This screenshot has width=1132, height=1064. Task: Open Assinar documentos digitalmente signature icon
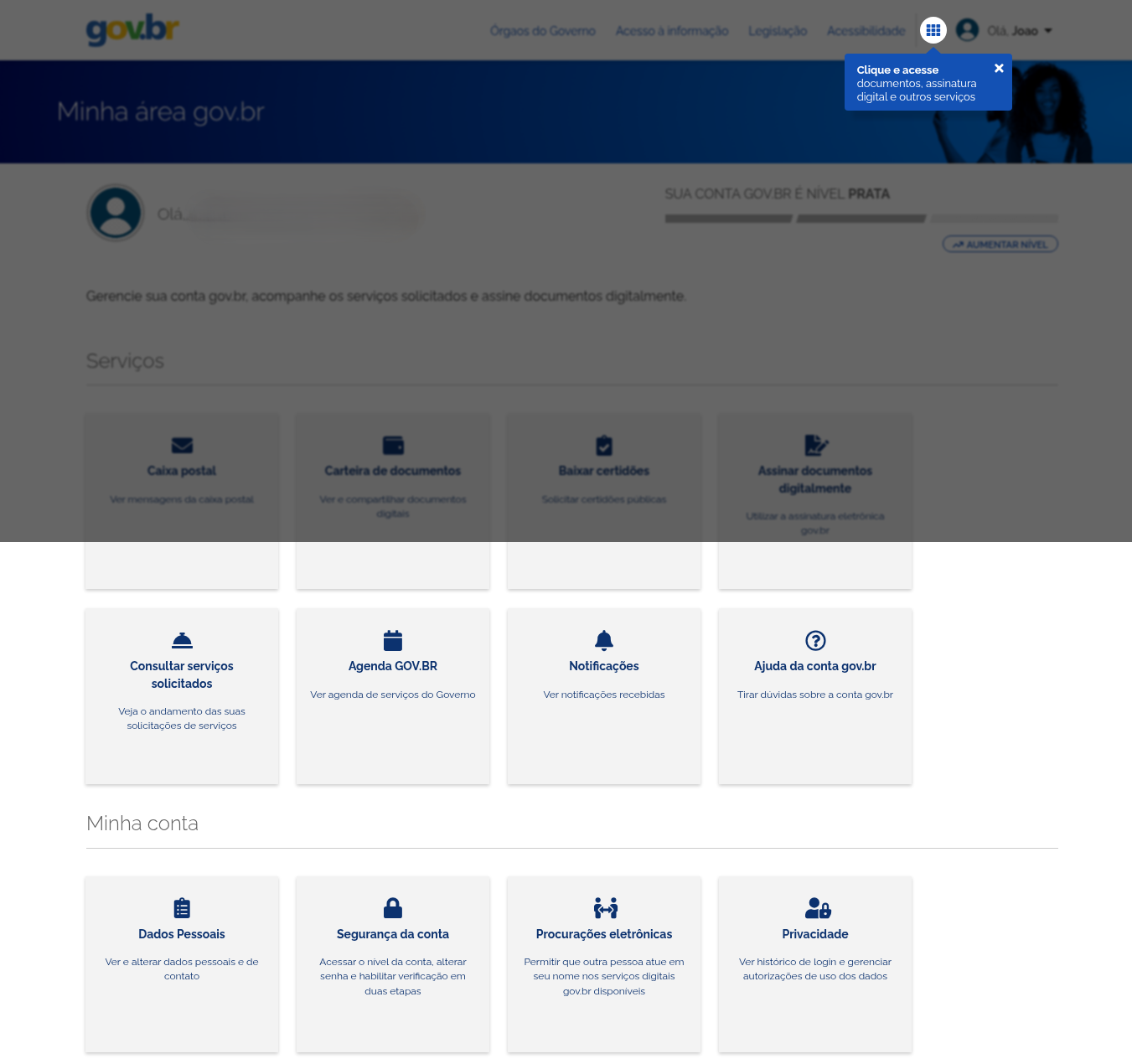click(x=814, y=445)
